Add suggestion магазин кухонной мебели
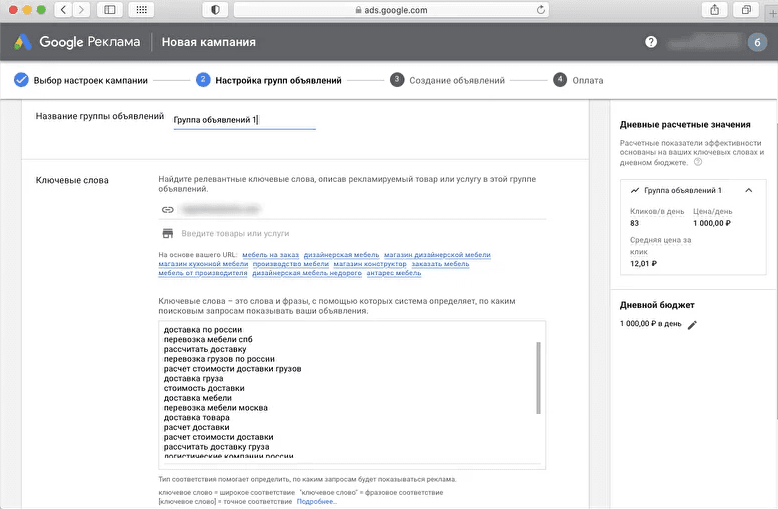 pyautogui.click(x=203, y=264)
